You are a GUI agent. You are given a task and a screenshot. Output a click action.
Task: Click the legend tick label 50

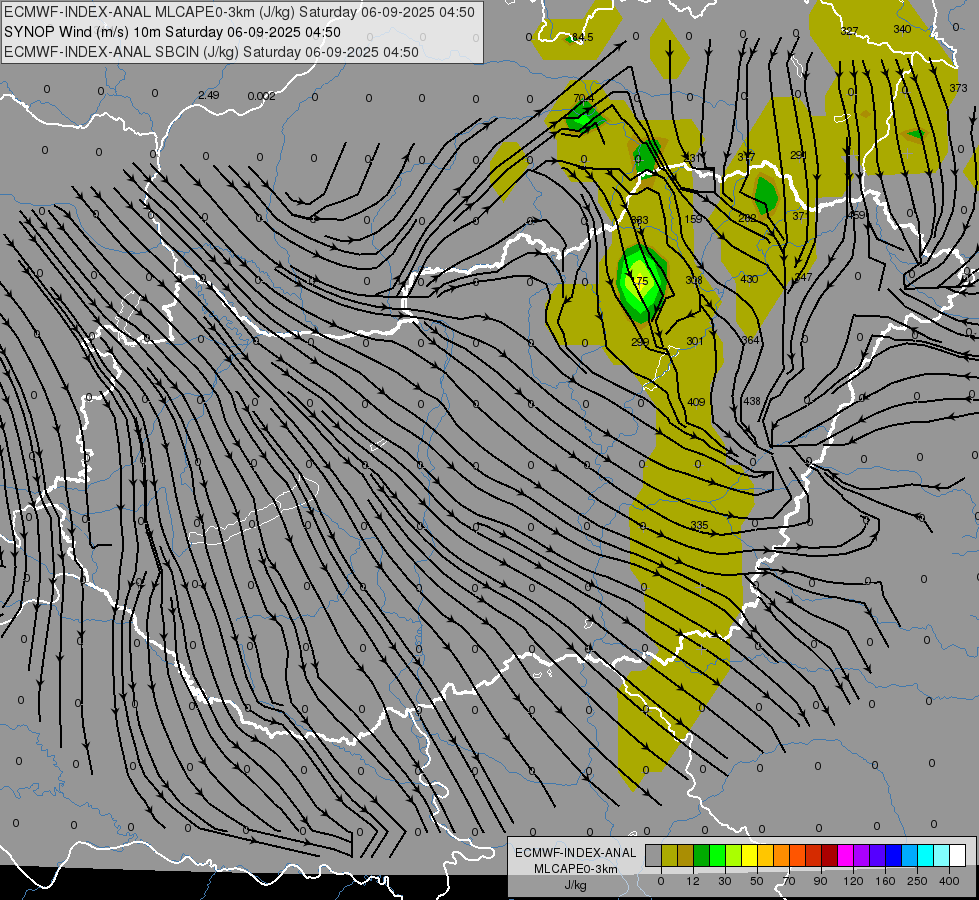point(757,881)
